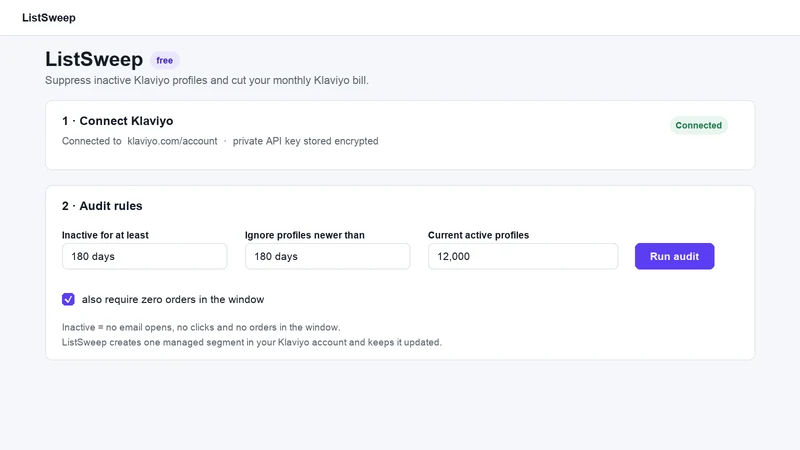Click the large ListSweep page title
The image size is (800, 450).
click(x=94, y=59)
